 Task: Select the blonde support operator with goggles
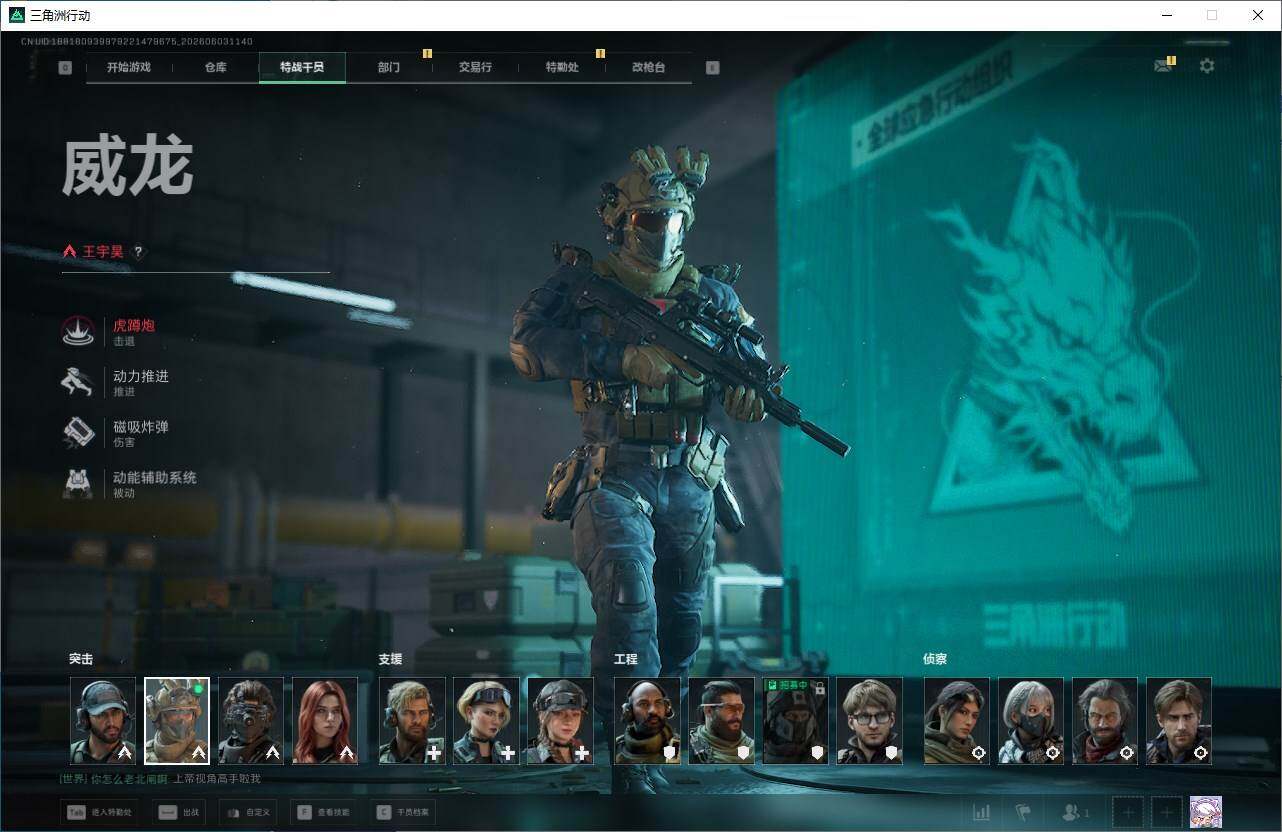coord(486,721)
